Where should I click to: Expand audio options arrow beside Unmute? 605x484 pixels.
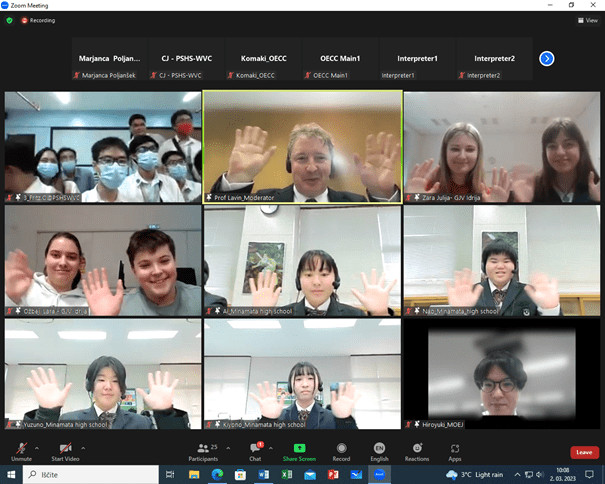pos(37,448)
